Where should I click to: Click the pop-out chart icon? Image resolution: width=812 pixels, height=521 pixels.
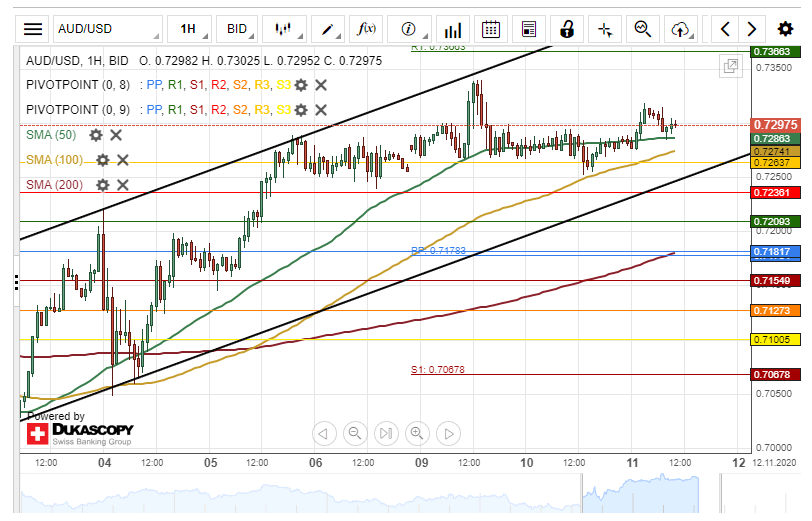(731, 67)
